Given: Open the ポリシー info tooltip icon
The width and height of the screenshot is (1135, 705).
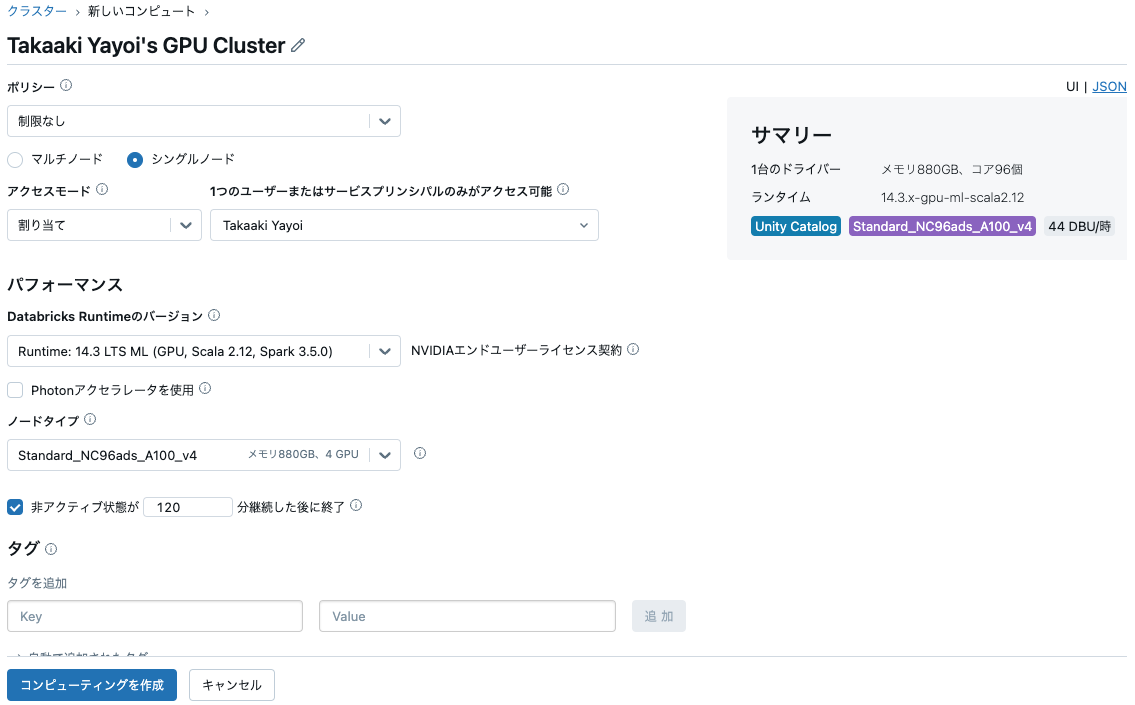Looking at the screenshot, I should pos(66,85).
